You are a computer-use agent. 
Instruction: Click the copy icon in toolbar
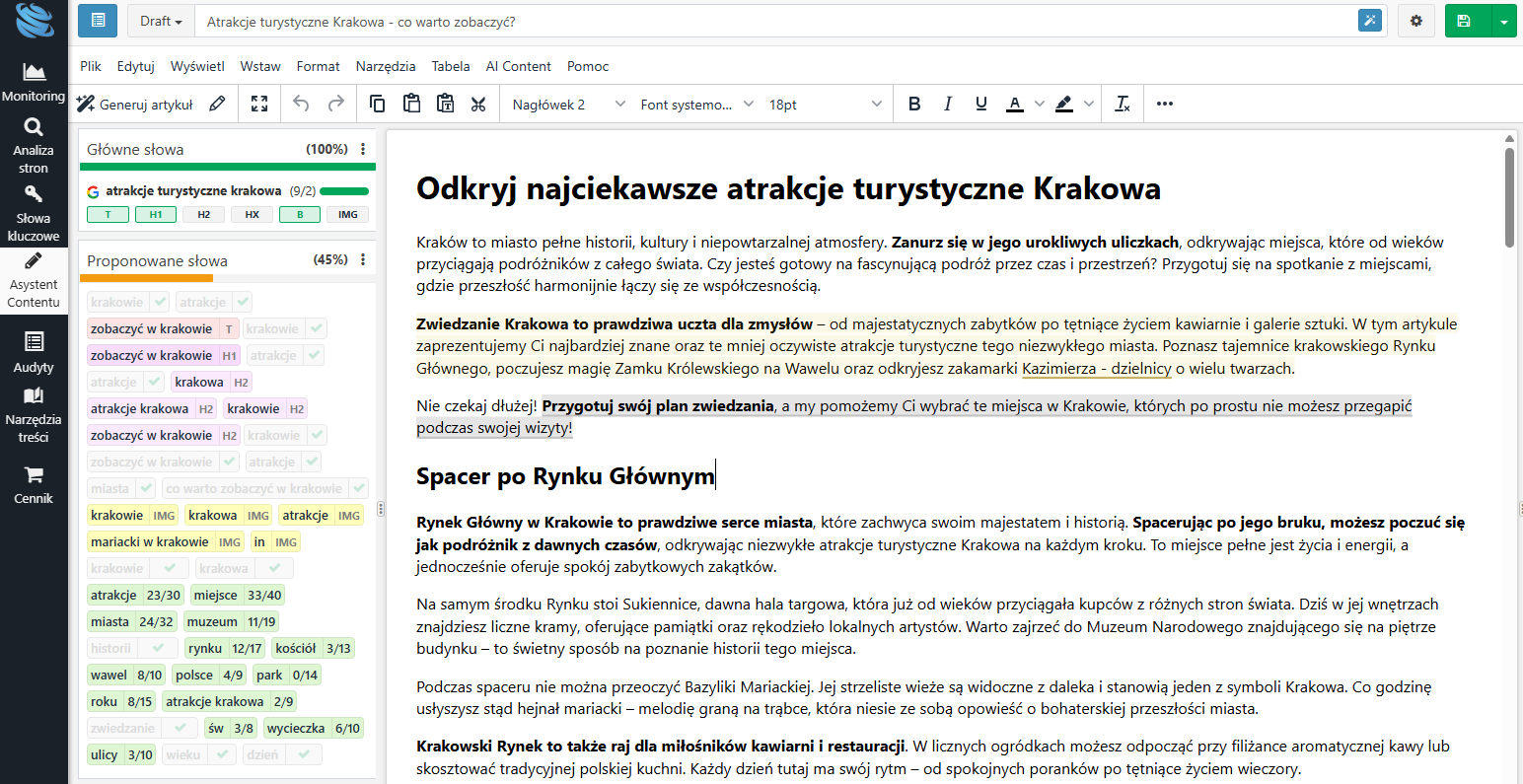pyautogui.click(x=377, y=104)
